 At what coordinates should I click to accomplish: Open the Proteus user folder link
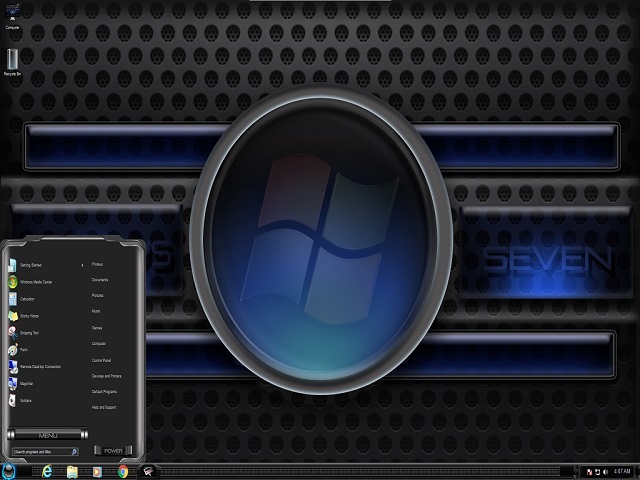(x=97, y=264)
